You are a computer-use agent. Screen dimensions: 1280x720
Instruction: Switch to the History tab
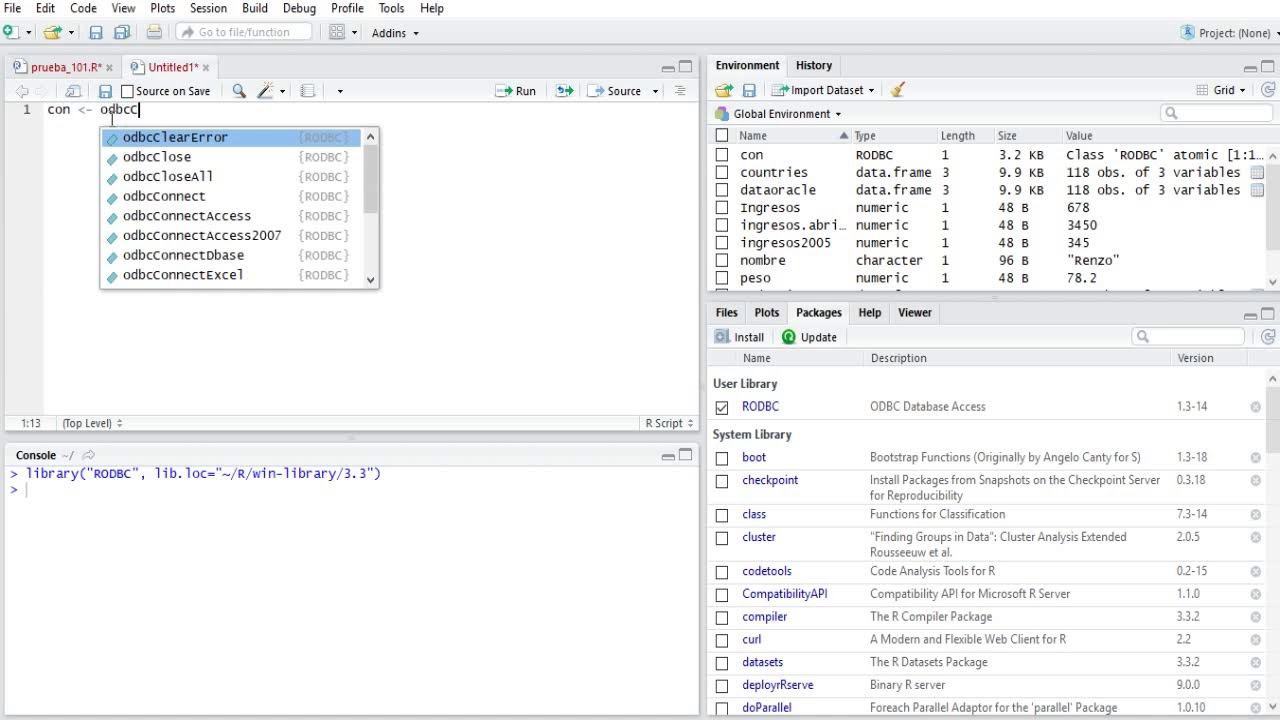point(813,65)
